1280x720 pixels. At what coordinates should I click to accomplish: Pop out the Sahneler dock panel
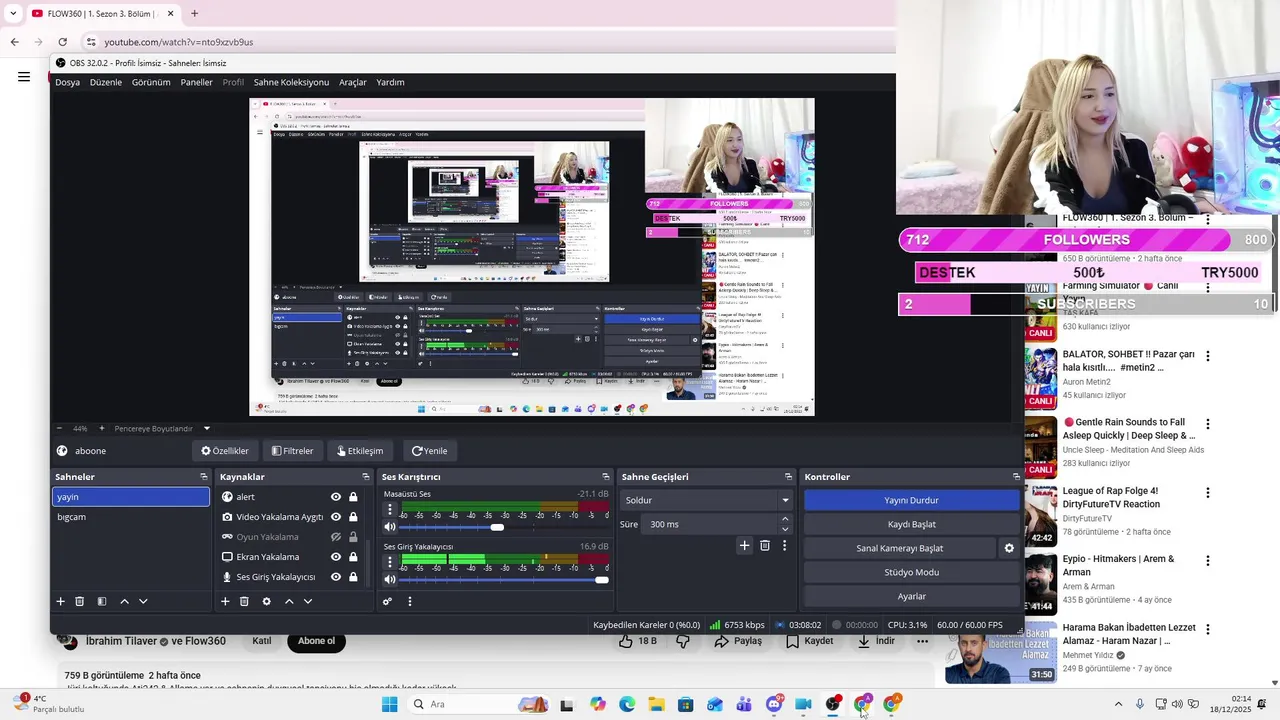(204, 477)
